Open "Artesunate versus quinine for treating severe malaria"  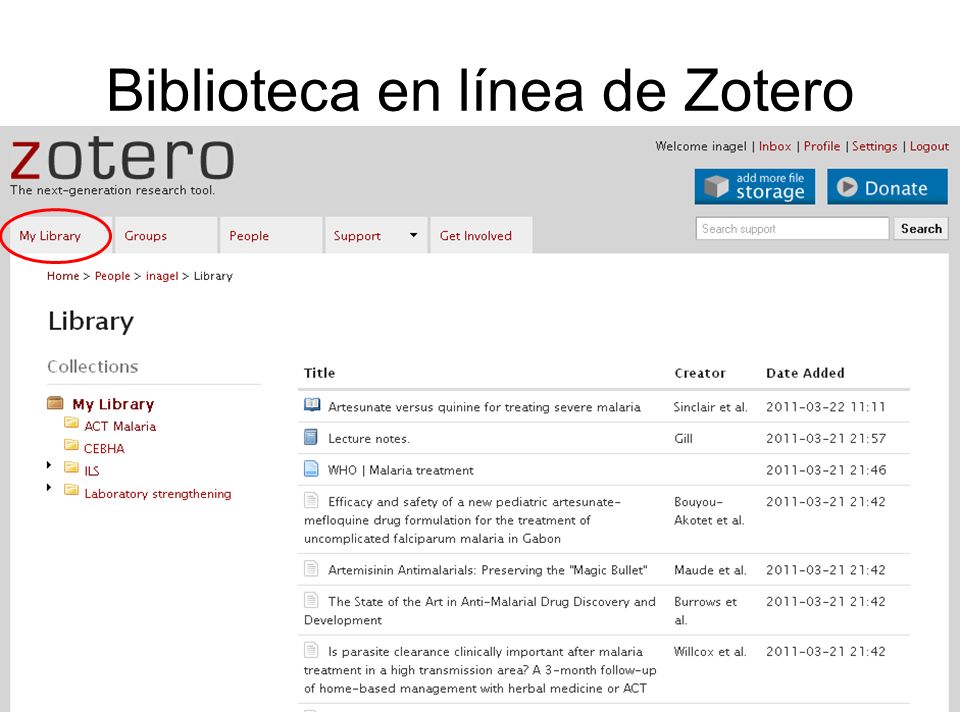[484, 407]
